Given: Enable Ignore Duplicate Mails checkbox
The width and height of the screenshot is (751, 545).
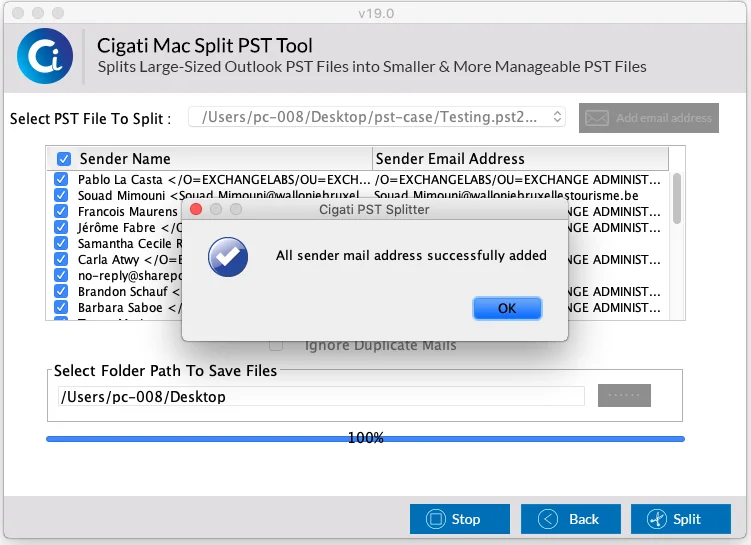Looking at the screenshot, I should (x=276, y=346).
